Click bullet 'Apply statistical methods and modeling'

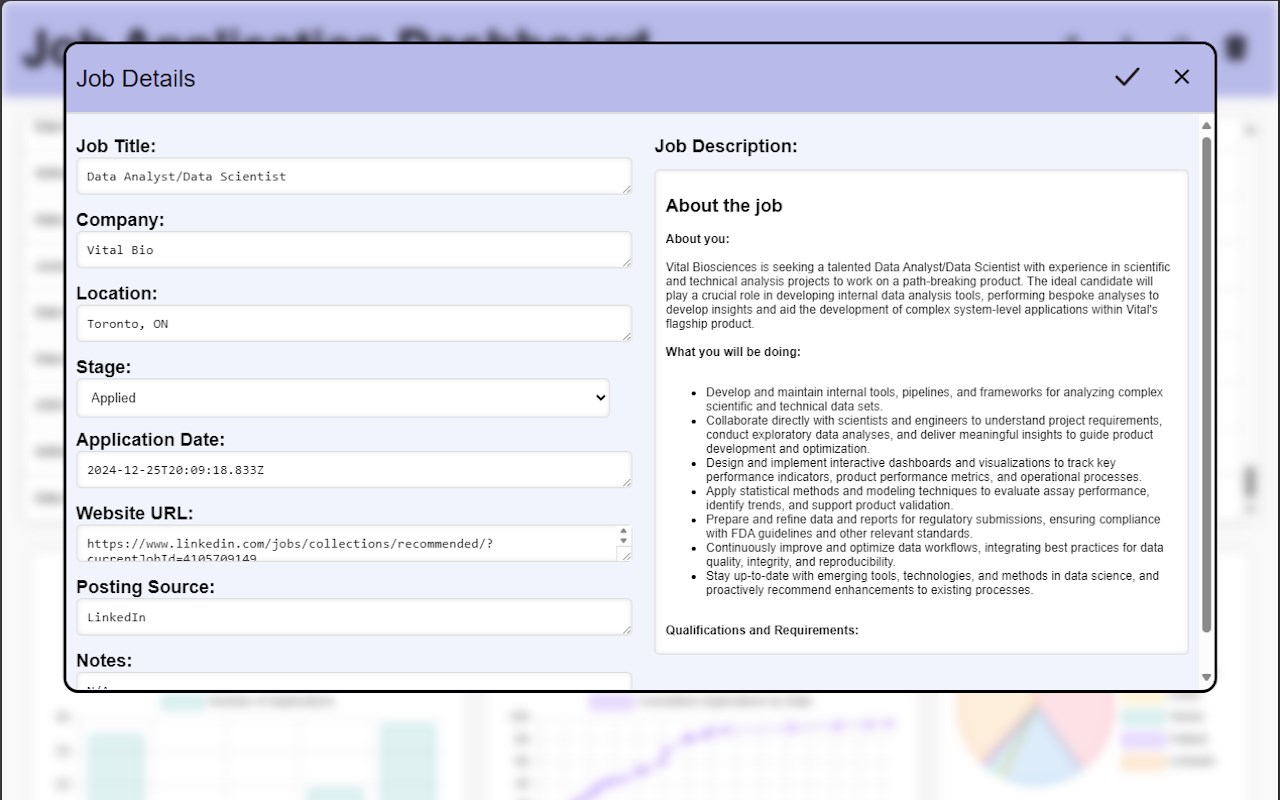click(x=928, y=498)
